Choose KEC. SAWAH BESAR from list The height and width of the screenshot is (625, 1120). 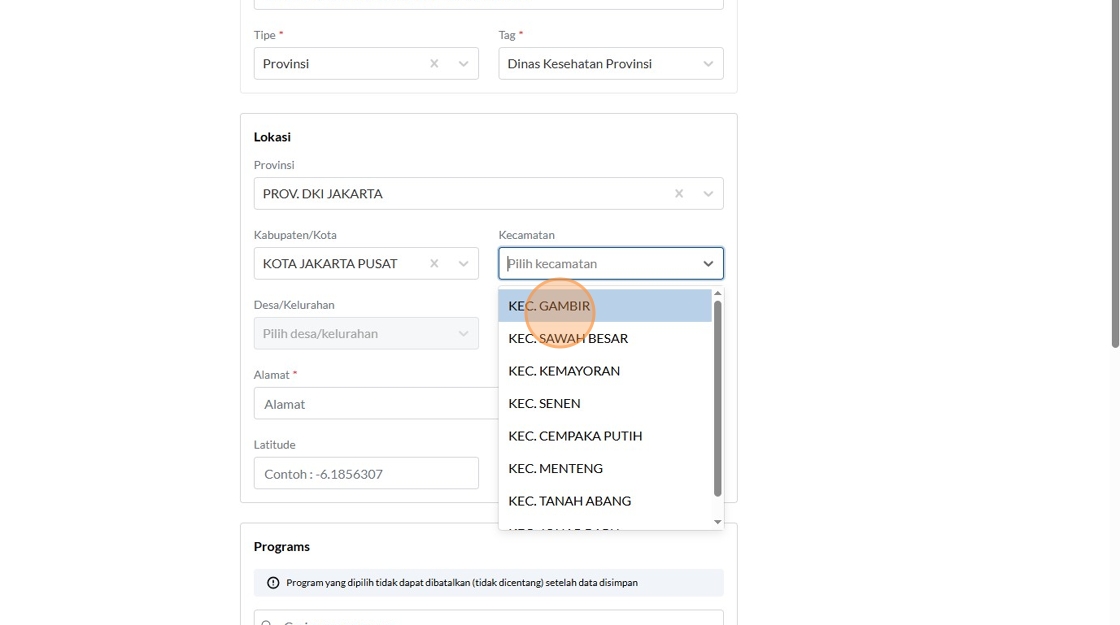568,338
